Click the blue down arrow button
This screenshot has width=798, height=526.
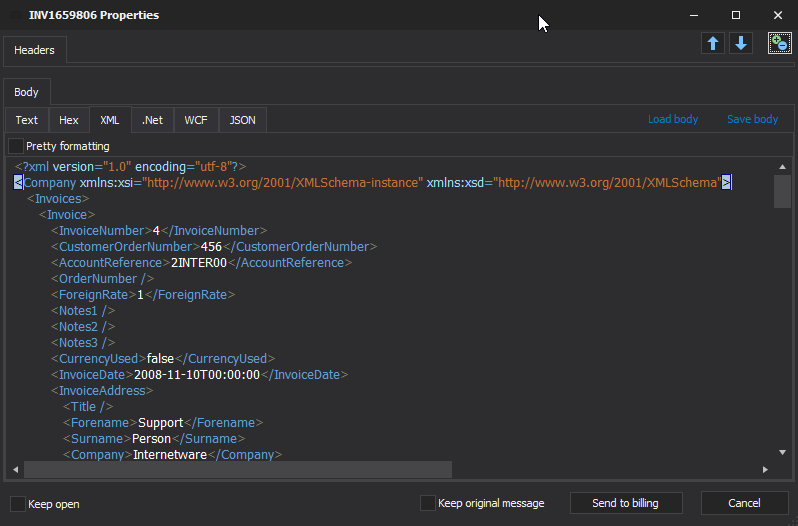[740, 44]
